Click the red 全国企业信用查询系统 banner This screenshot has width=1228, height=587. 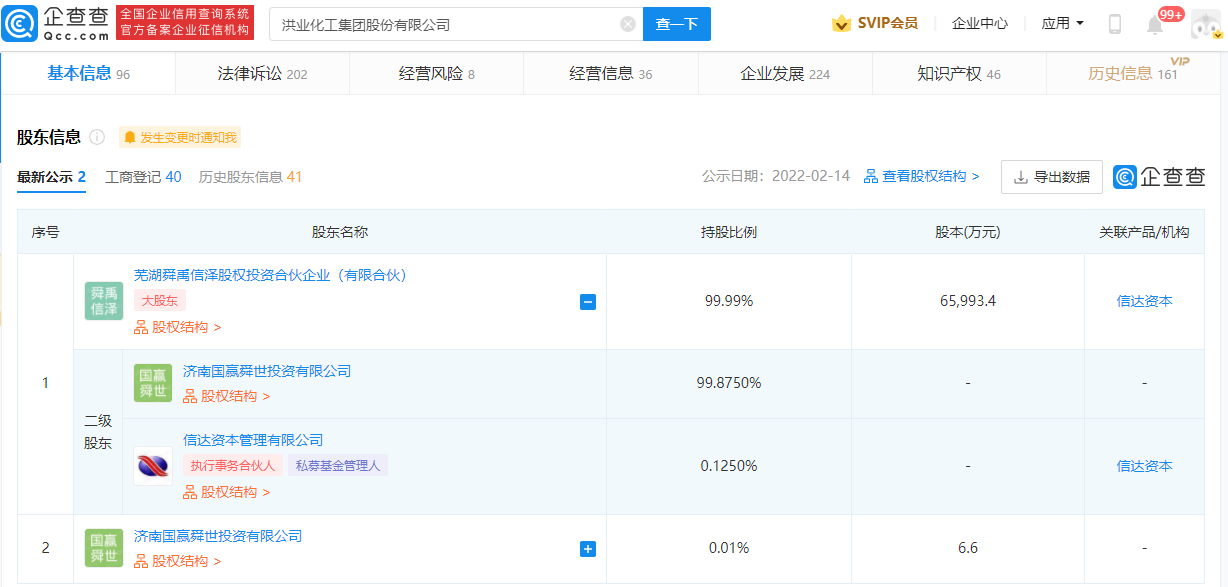[185, 23]
